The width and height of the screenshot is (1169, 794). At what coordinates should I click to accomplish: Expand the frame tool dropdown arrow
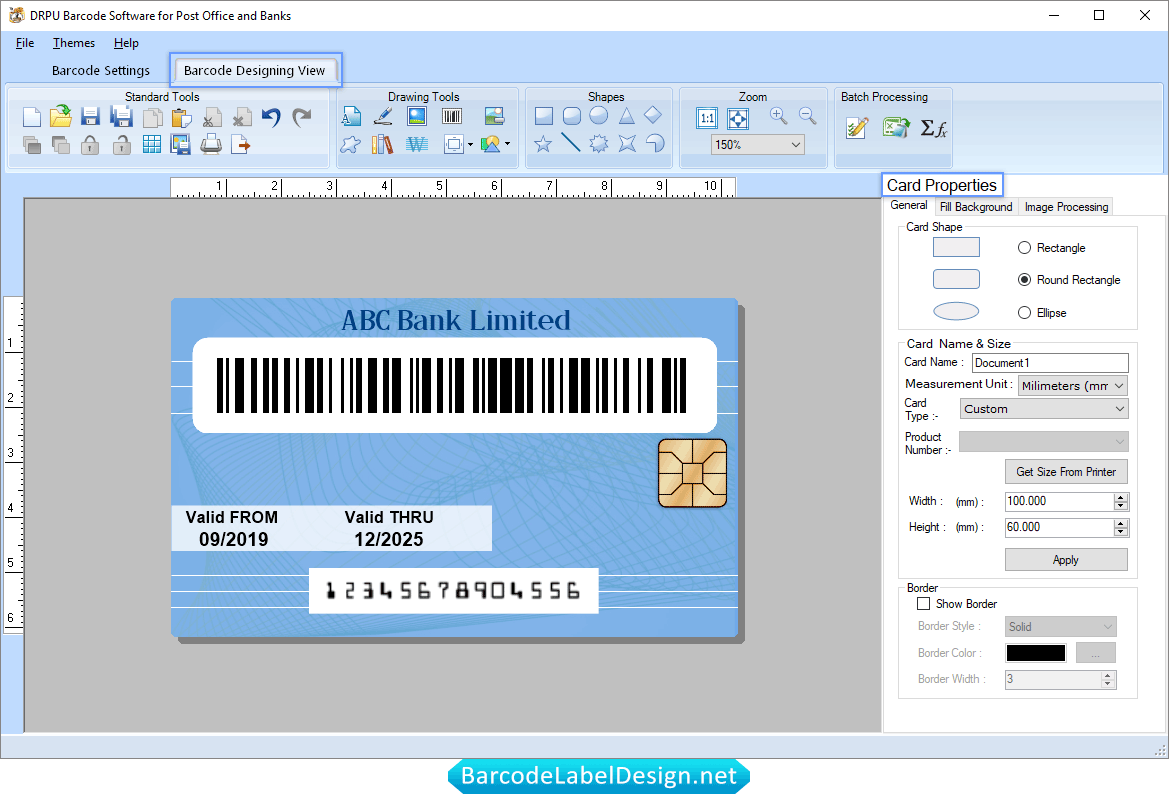click(x=470, y=145)
